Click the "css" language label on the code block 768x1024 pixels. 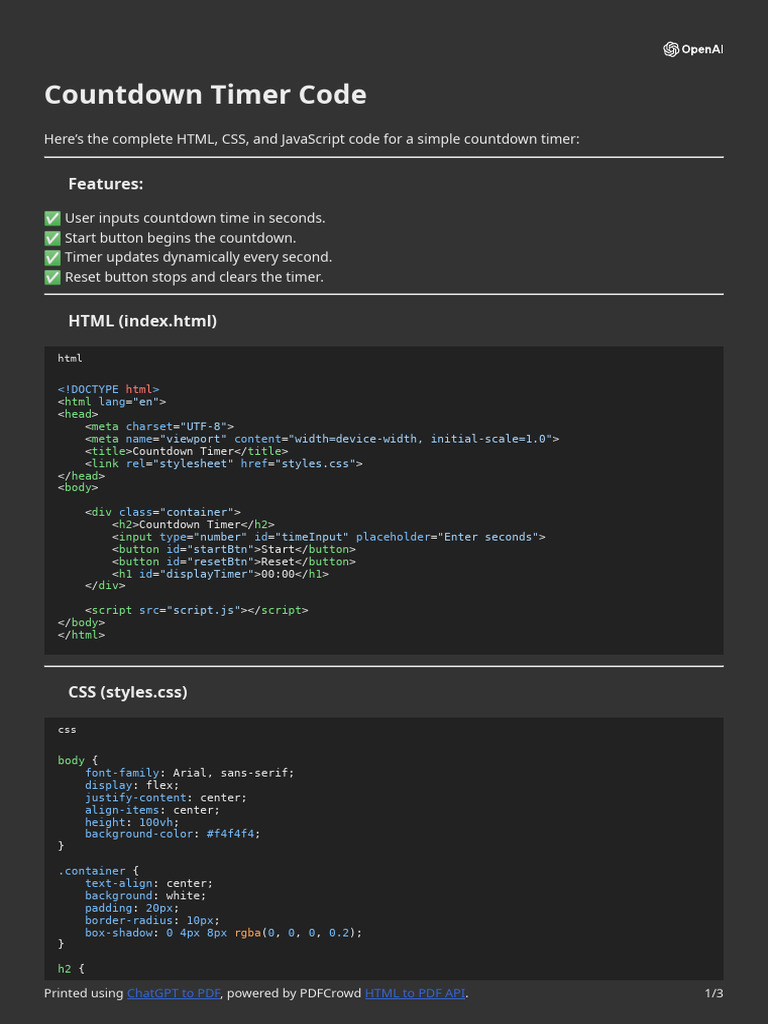(67, 729)
